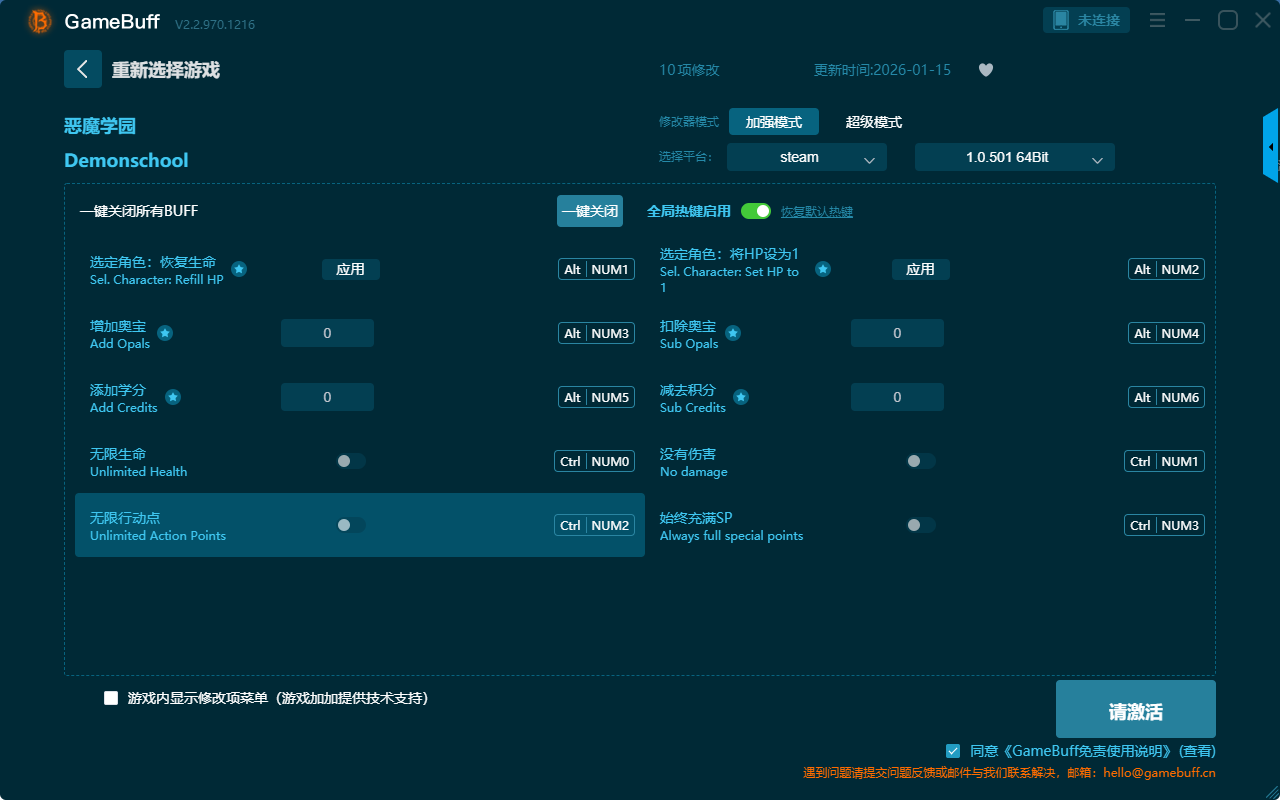Click the 恢复默认热键 link
Screen dimensions: 1280x800
pyautogui.click(x=816, y=212)
